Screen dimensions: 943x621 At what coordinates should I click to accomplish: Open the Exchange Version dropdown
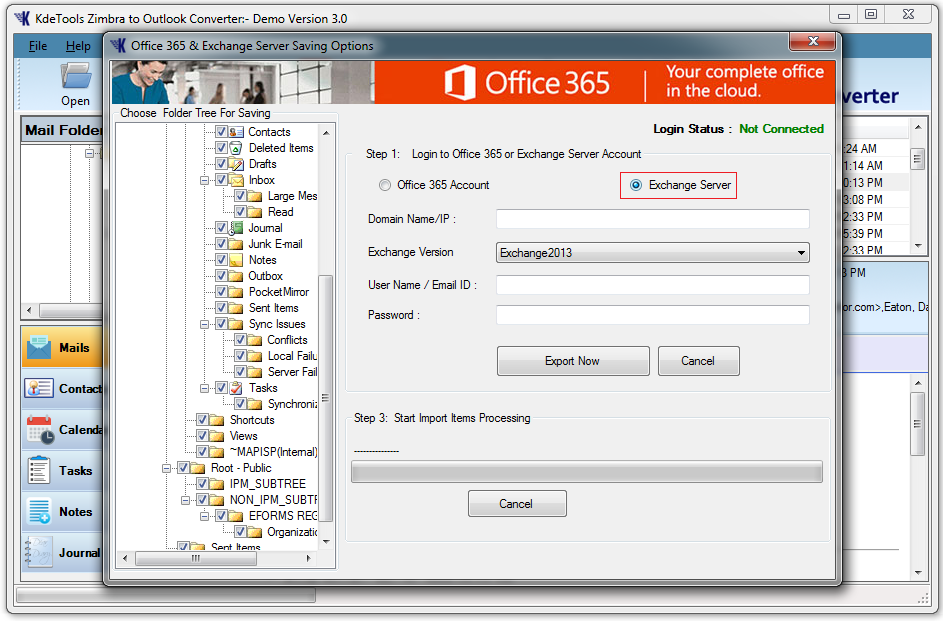tap(653, 253)
